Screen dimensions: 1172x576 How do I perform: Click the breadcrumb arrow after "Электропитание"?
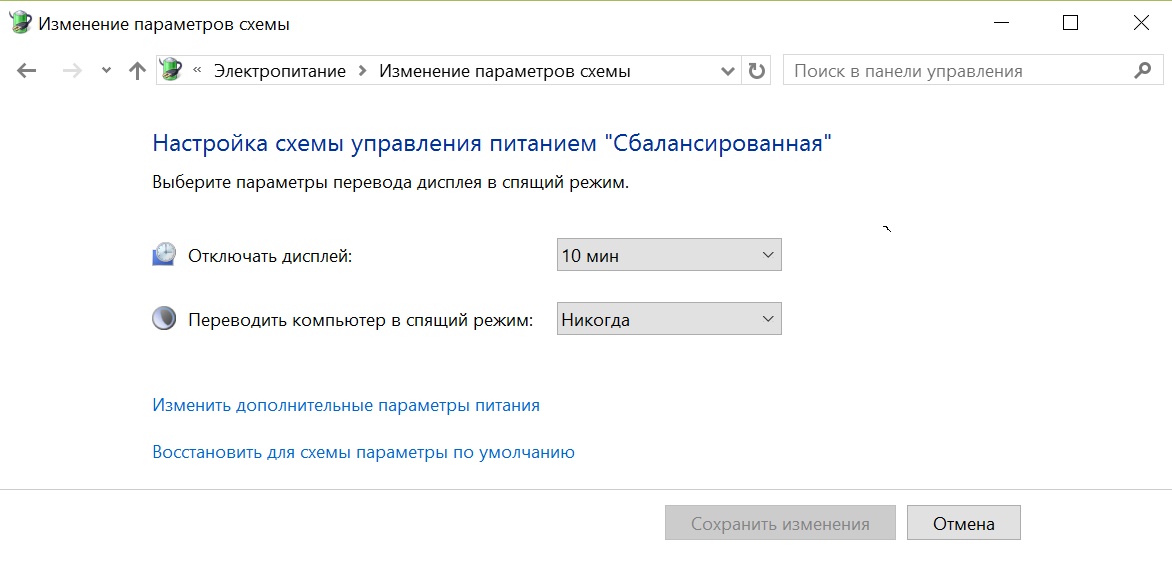click(362, 71)
